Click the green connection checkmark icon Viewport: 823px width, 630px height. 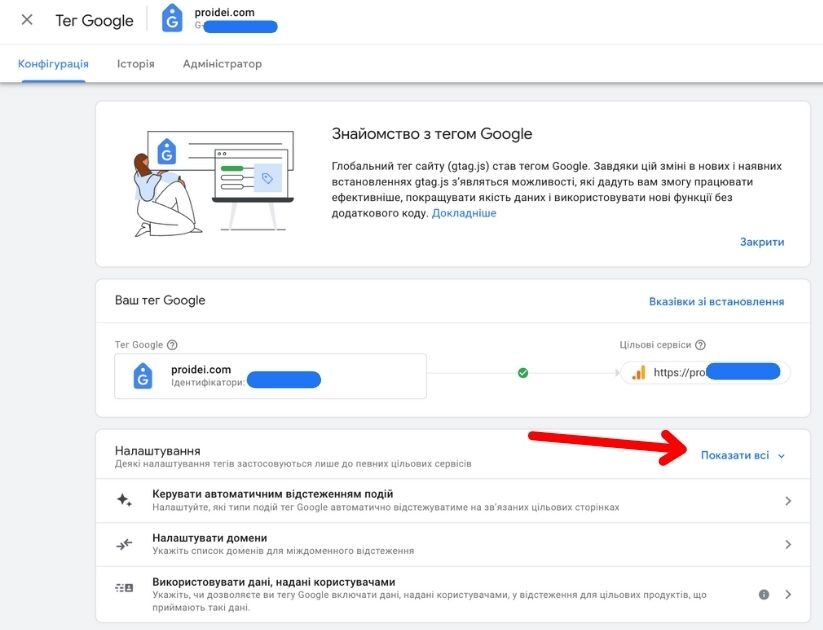tap(523, 373)
